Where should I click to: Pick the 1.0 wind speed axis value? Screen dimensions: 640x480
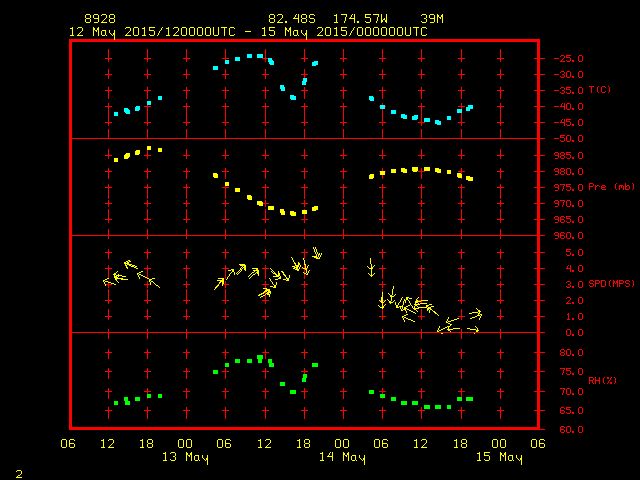(574, 317)
